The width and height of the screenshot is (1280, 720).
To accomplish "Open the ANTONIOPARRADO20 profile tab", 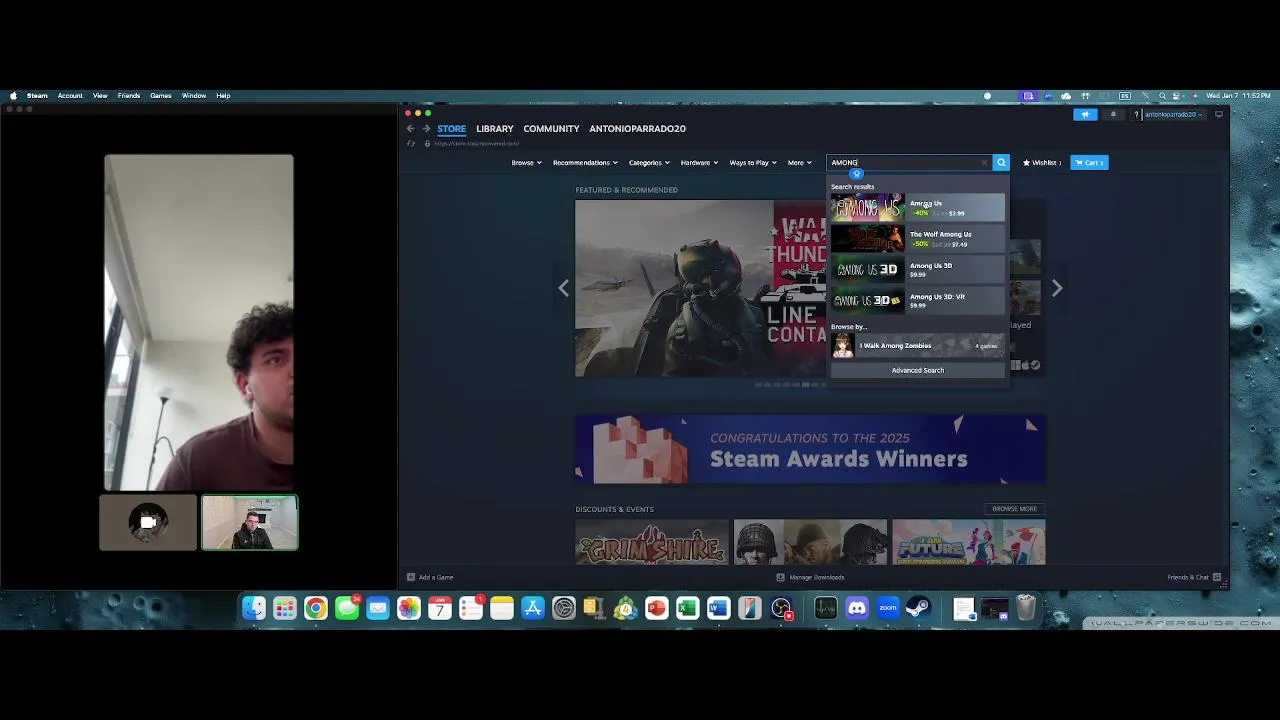I will (637, 129).
